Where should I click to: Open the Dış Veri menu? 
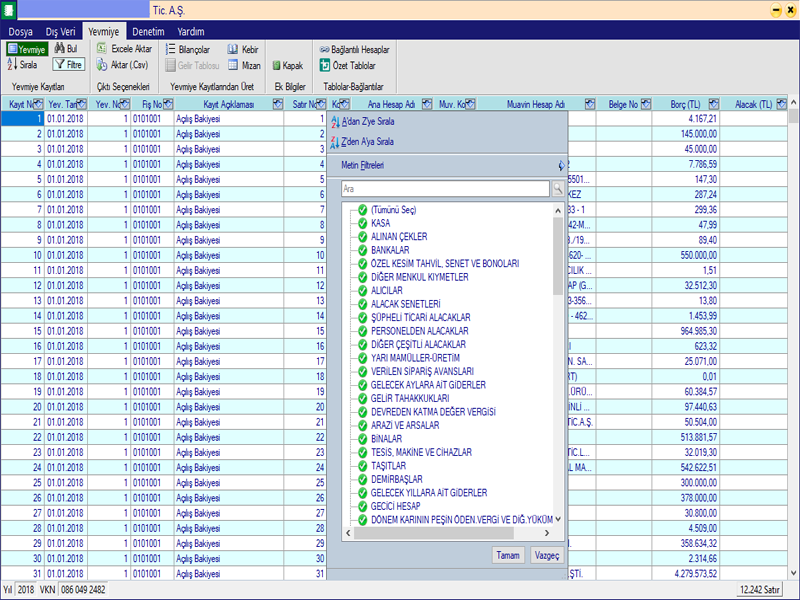(x=60, y=32)
